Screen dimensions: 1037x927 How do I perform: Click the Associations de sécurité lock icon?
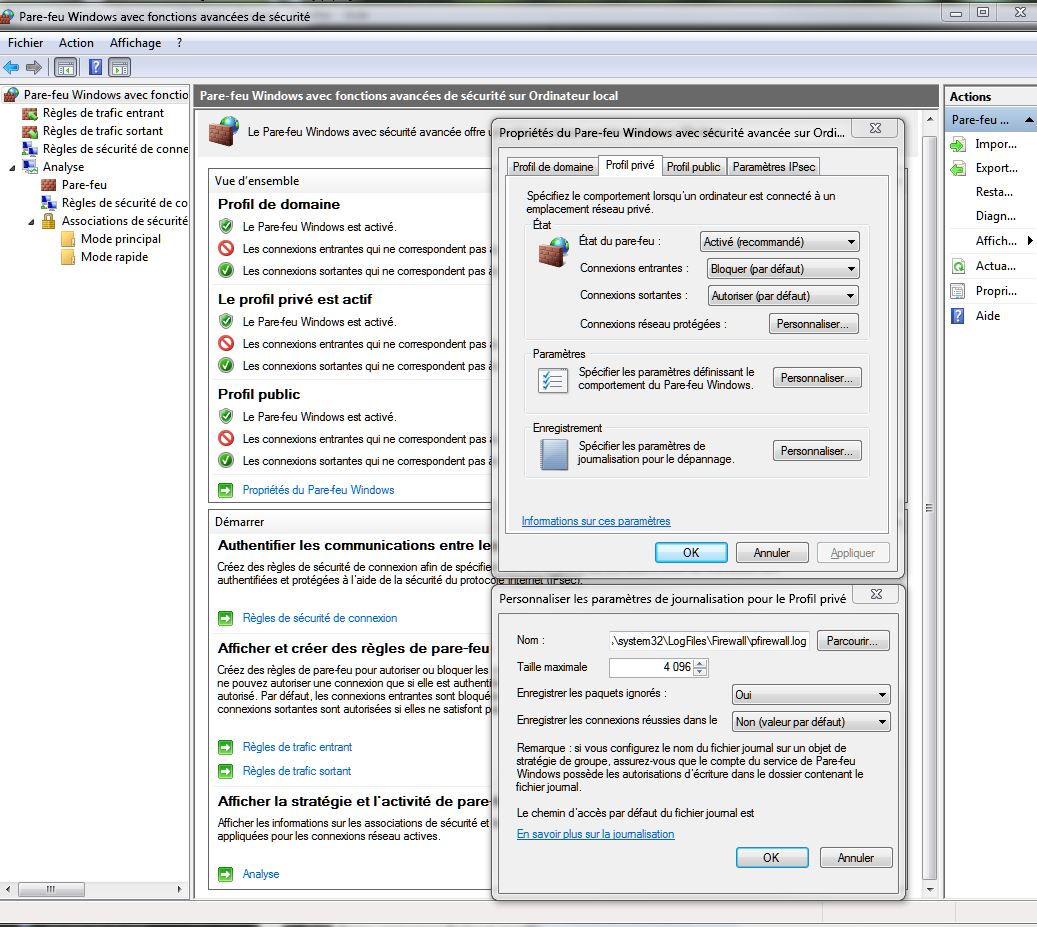coord(48,221)
